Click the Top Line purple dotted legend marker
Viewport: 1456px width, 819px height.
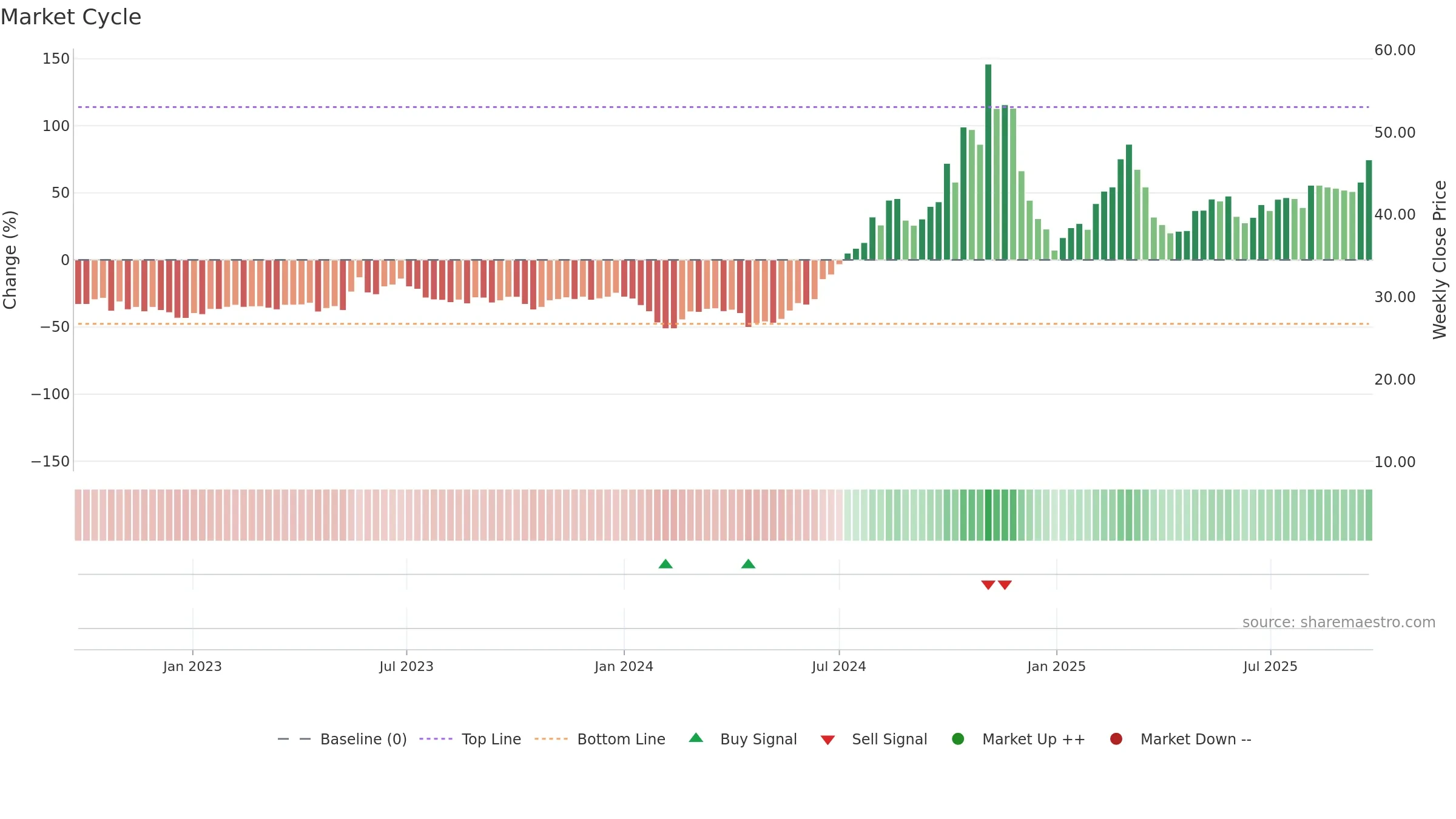(436, 739)
